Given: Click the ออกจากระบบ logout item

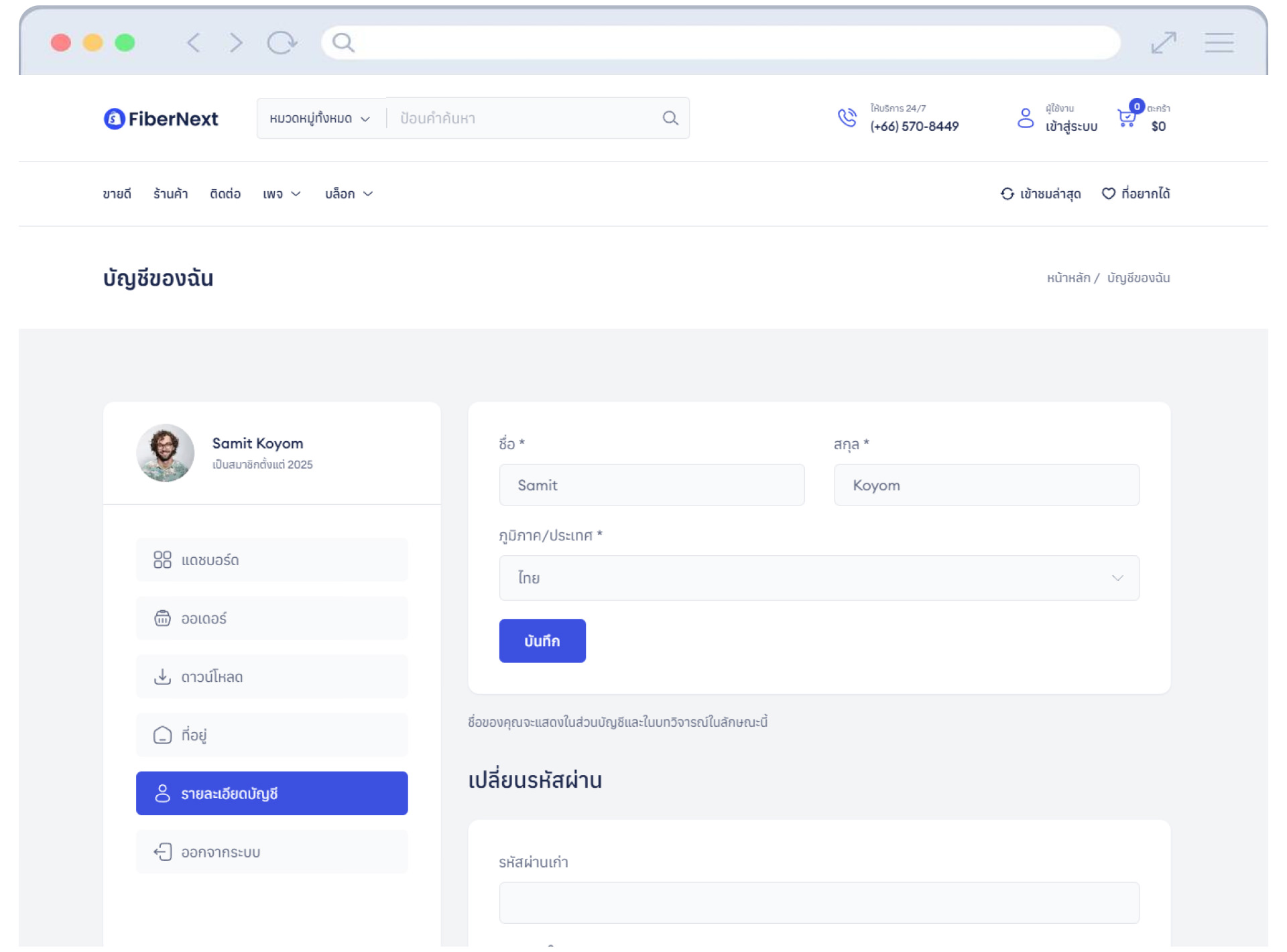Looking at the screenshot, I should 271,851.
